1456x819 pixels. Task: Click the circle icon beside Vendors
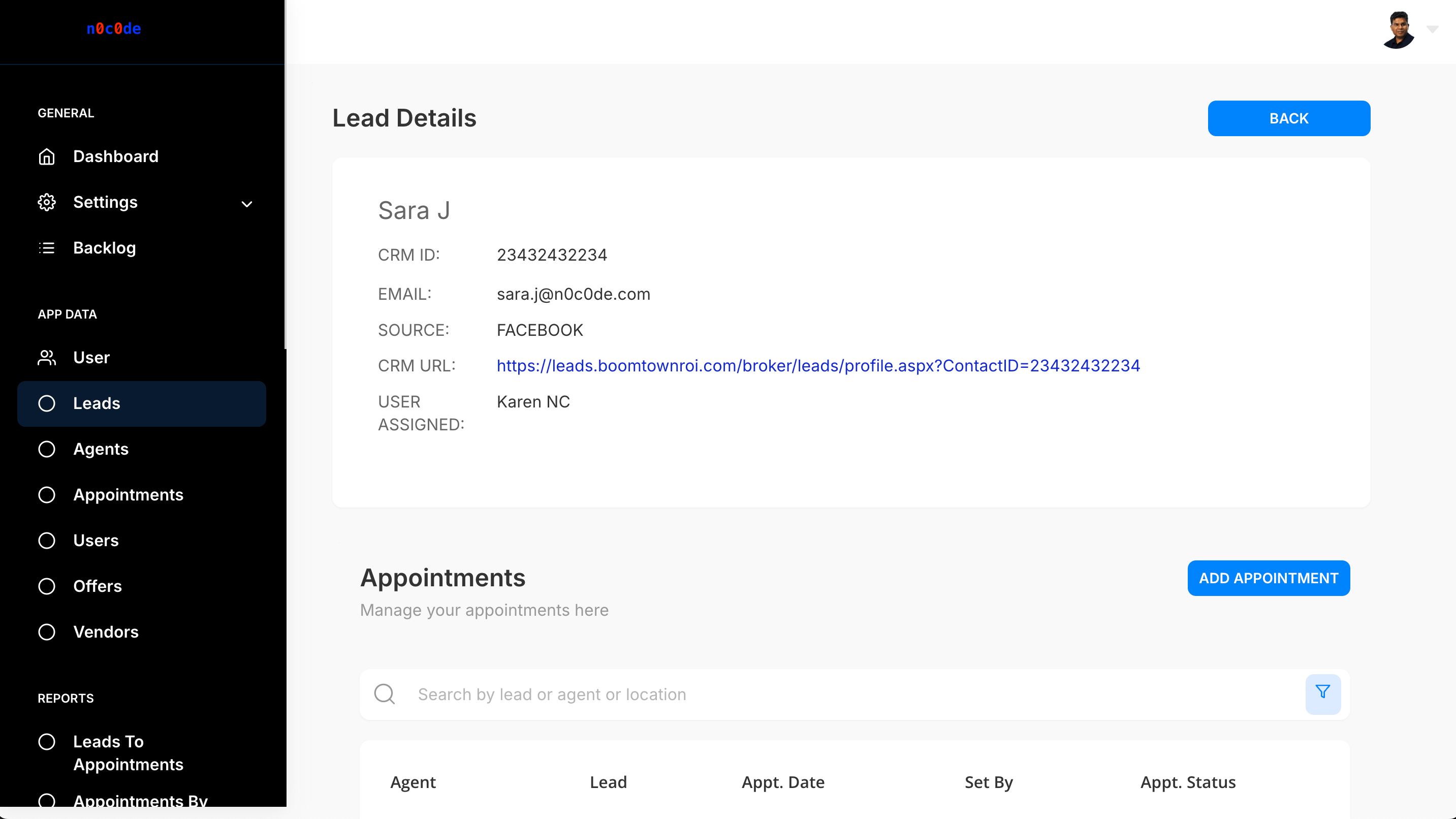[x=46, y=632]
